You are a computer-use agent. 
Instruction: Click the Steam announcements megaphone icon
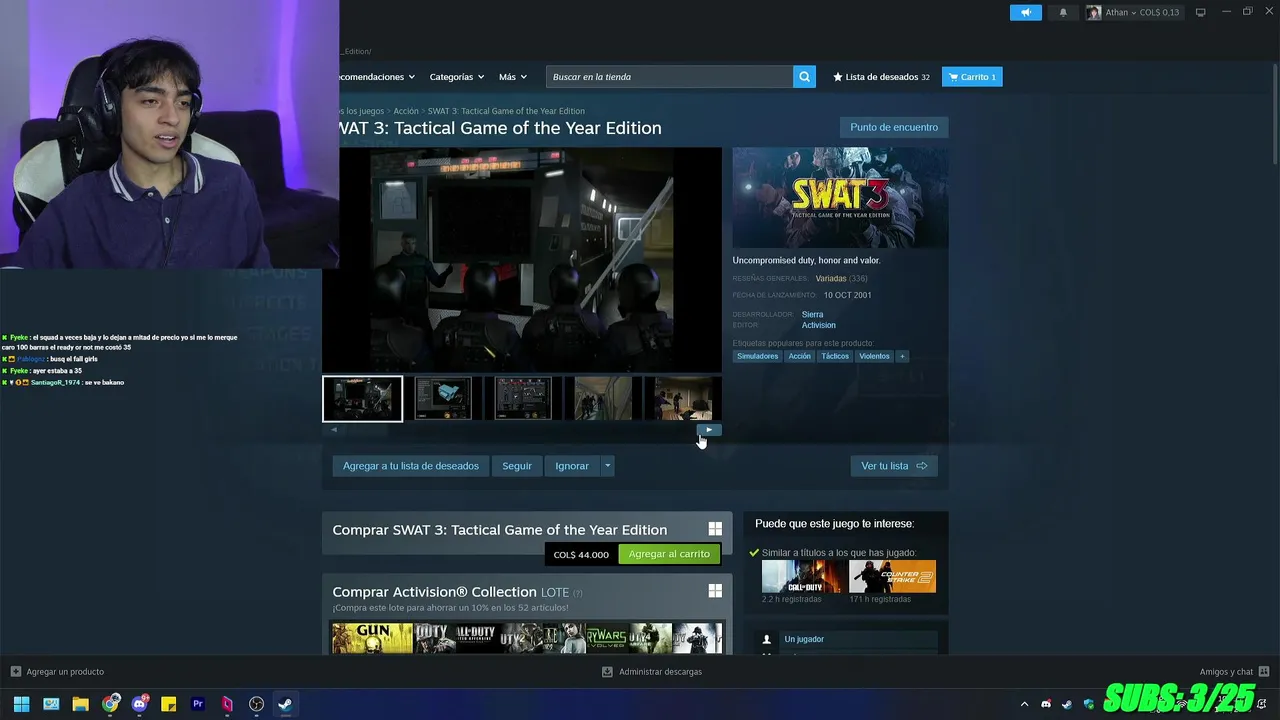coord(1025,12)
